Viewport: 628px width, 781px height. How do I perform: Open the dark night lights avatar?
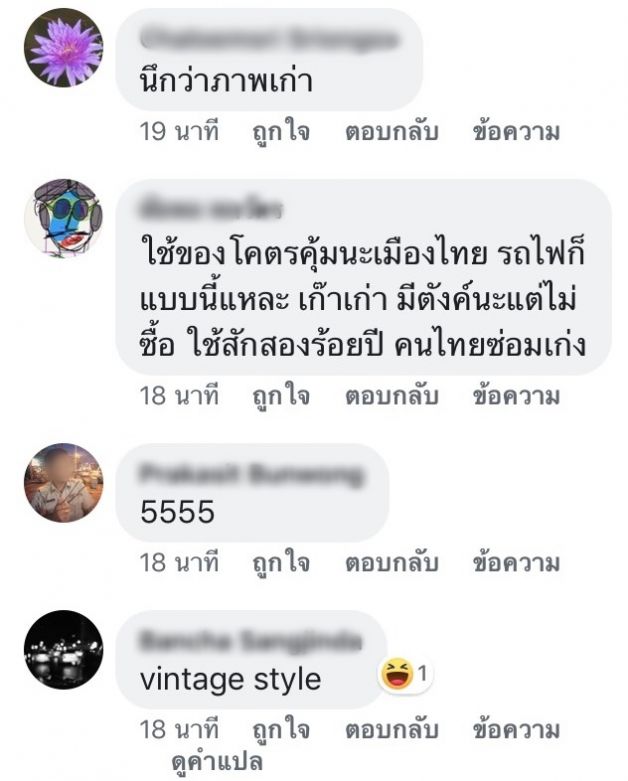[x=63, y=650]
